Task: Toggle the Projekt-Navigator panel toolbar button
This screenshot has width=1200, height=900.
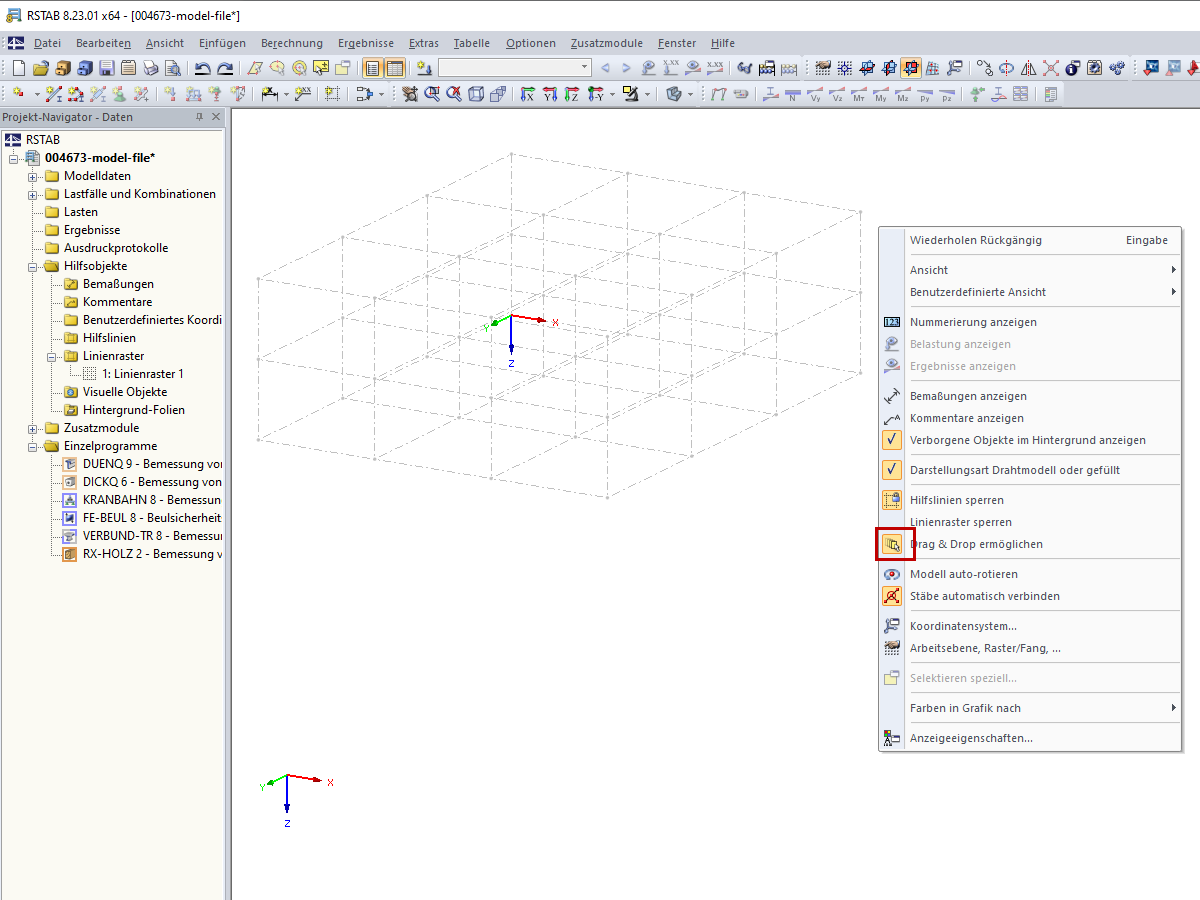Action: pyautogui.click(x=372, y=68)
